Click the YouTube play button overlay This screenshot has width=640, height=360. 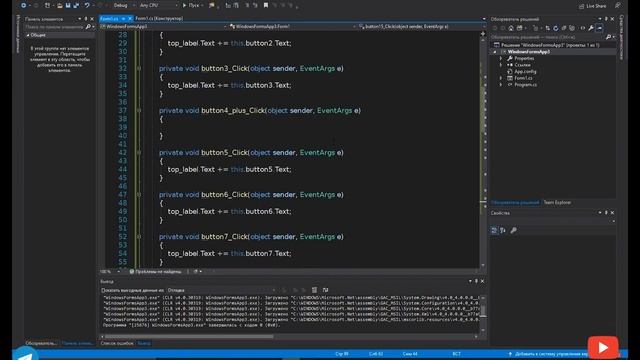coord(603,347)
